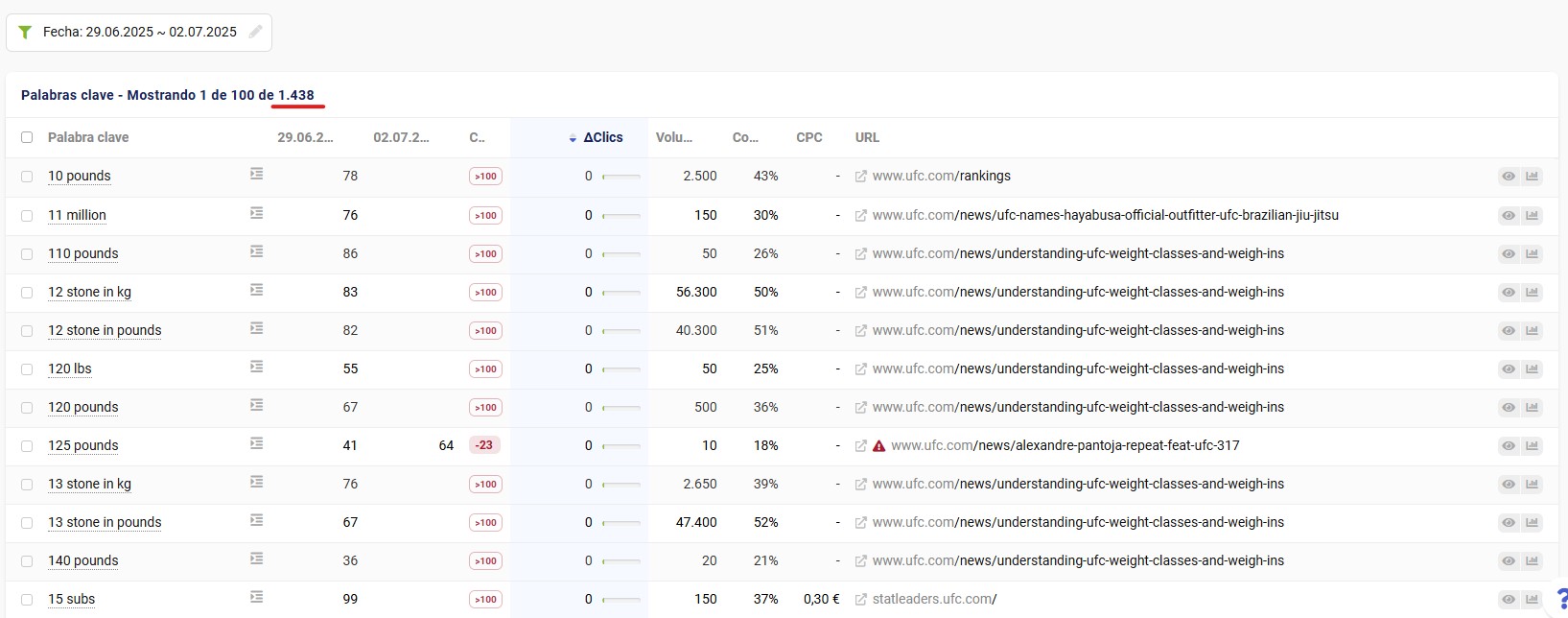This screenshot has height=618, width=1568.
Task: Check the select-all checkbox beside Palabra clave
Action: pos(27,137)
